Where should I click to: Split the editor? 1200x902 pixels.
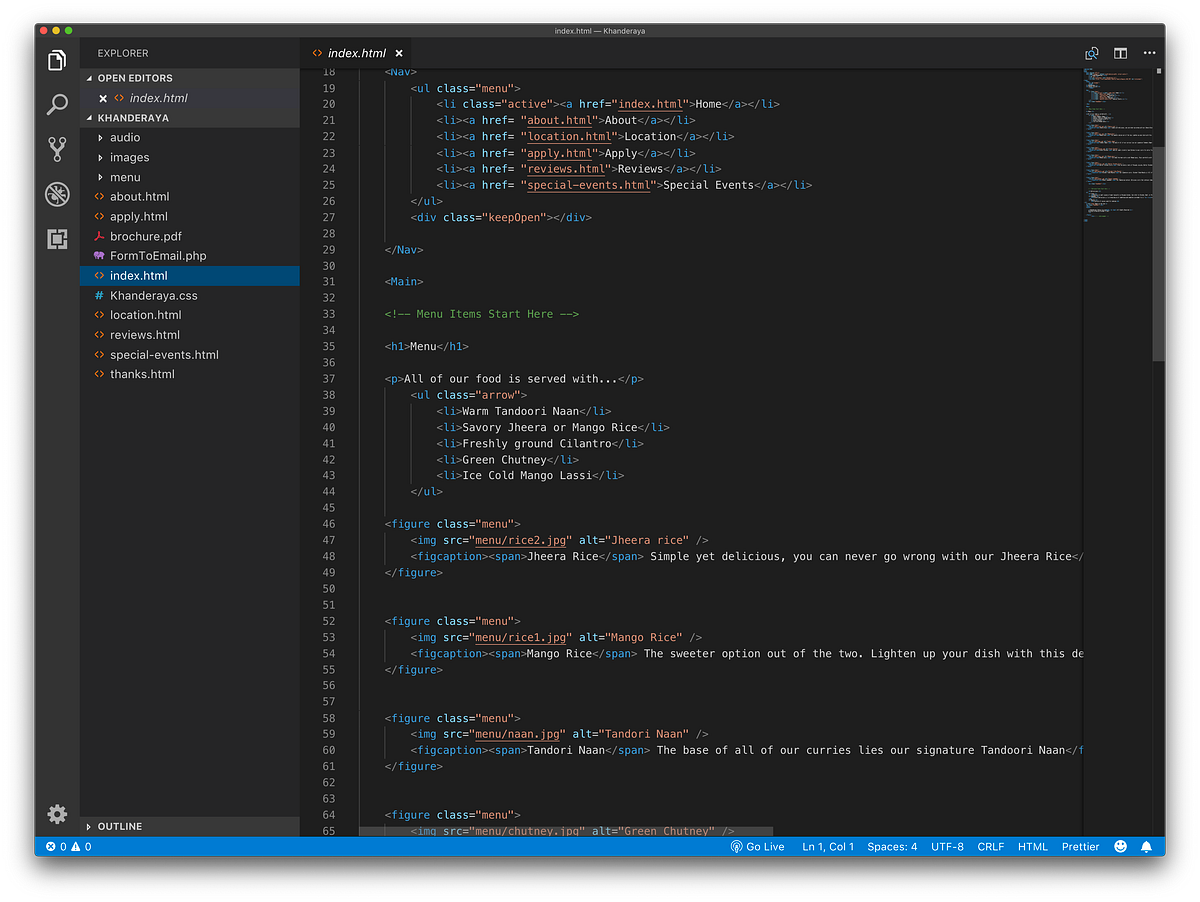[x=1119, y=53]
